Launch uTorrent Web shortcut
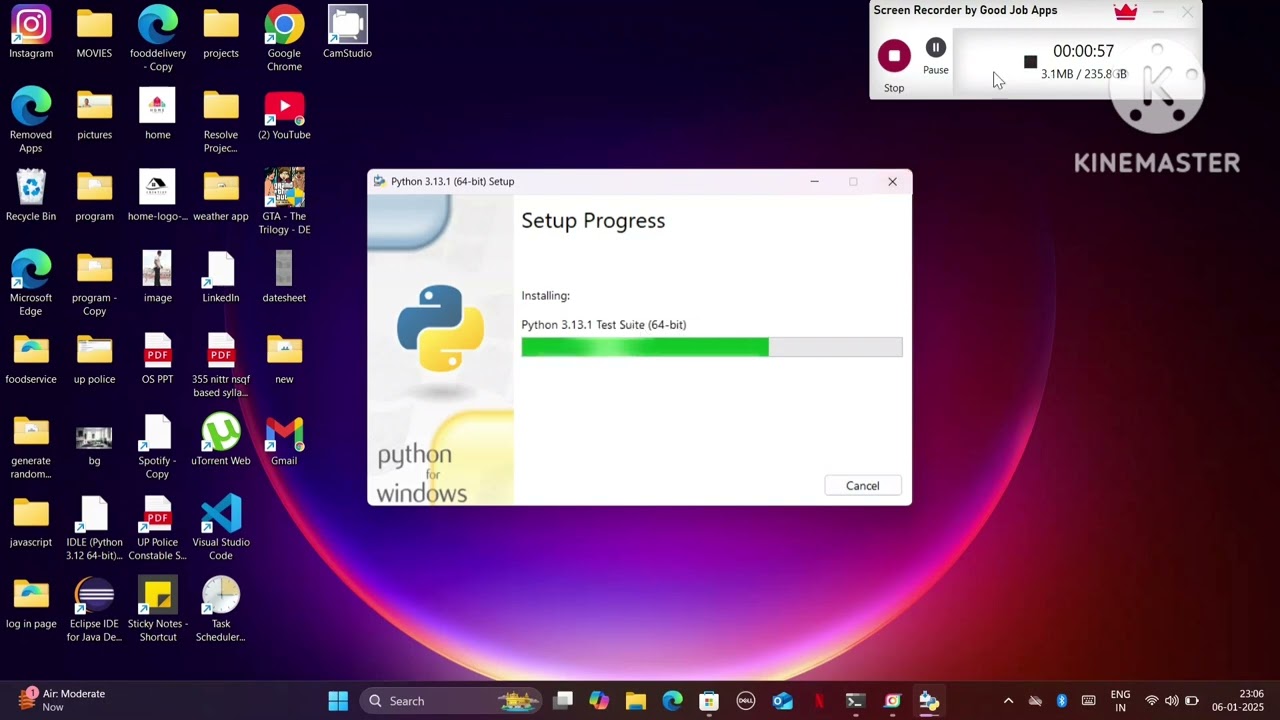 coord(221,440)
